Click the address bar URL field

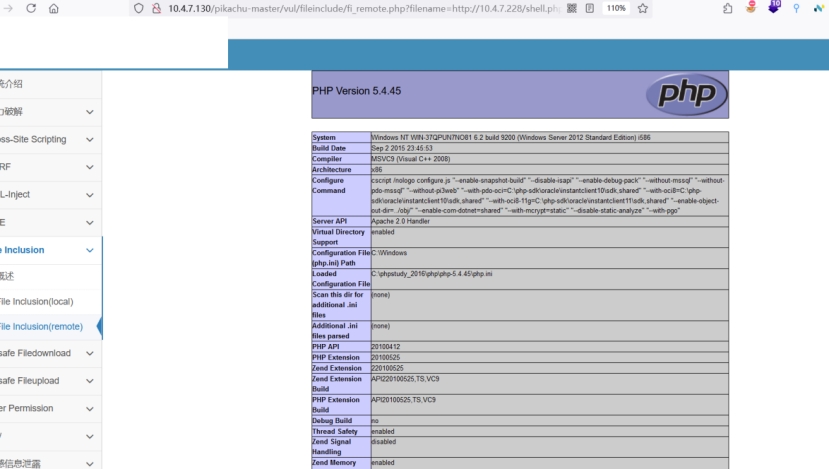pos(364,8)
